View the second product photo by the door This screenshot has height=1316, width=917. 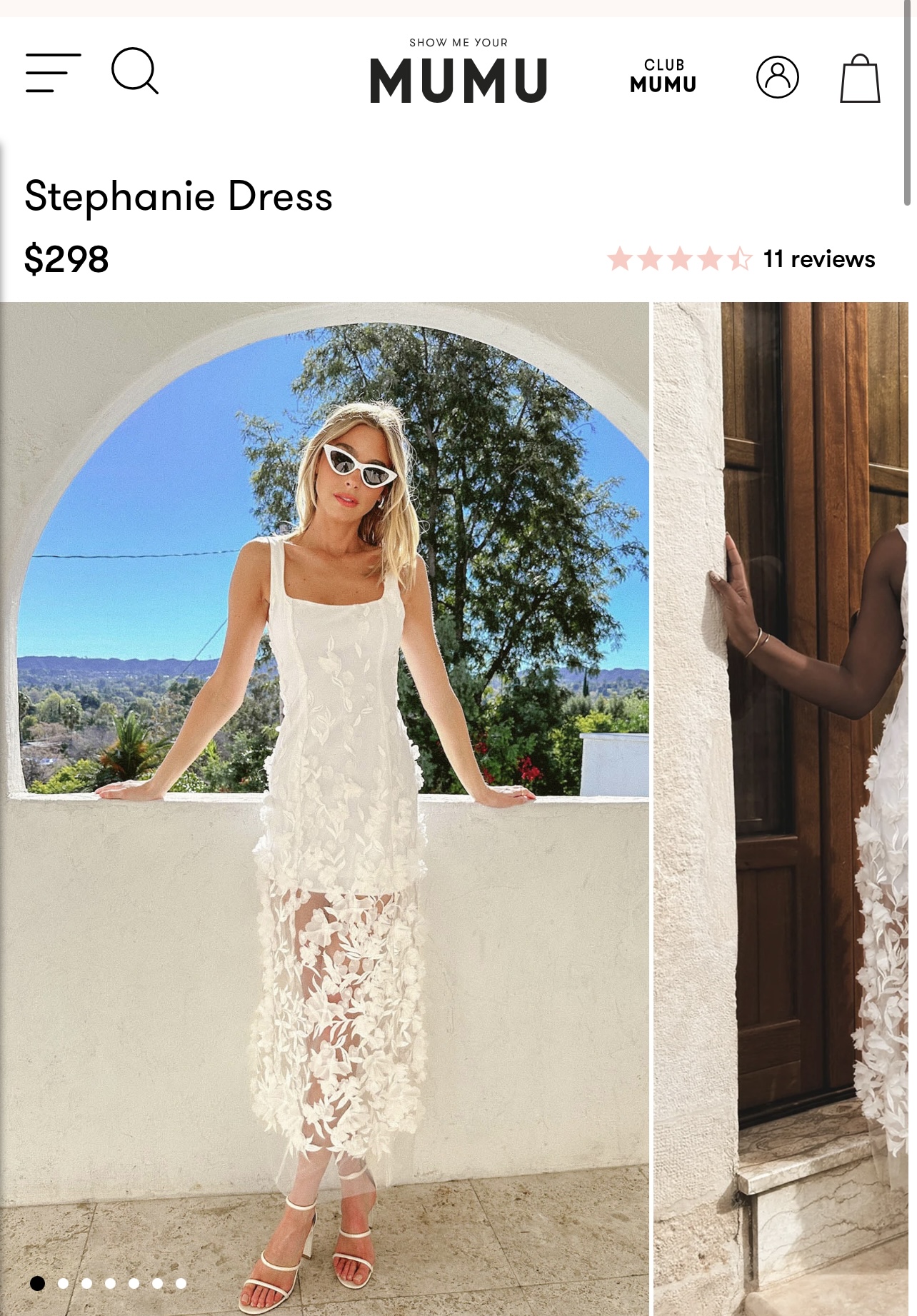pyautogui.click(x=781, y=808)
